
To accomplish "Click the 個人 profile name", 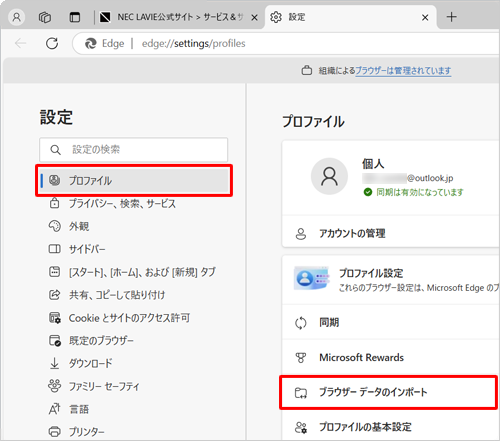I will (373, 164).
